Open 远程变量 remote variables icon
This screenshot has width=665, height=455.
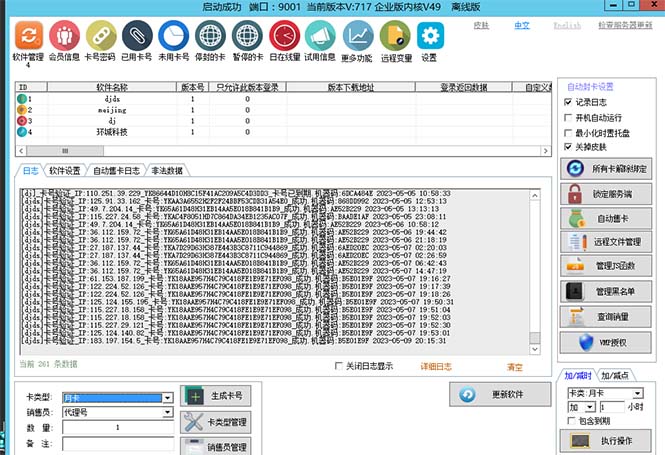coord(394,36)
